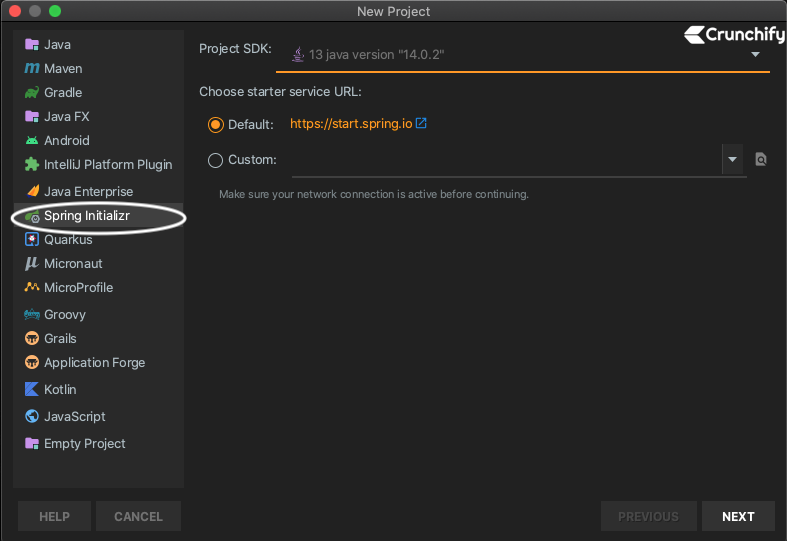Click the IntelliJ Platform Plugin puzzle icon
The width and height of the screenshot is (787, 541).
point(32,164)
